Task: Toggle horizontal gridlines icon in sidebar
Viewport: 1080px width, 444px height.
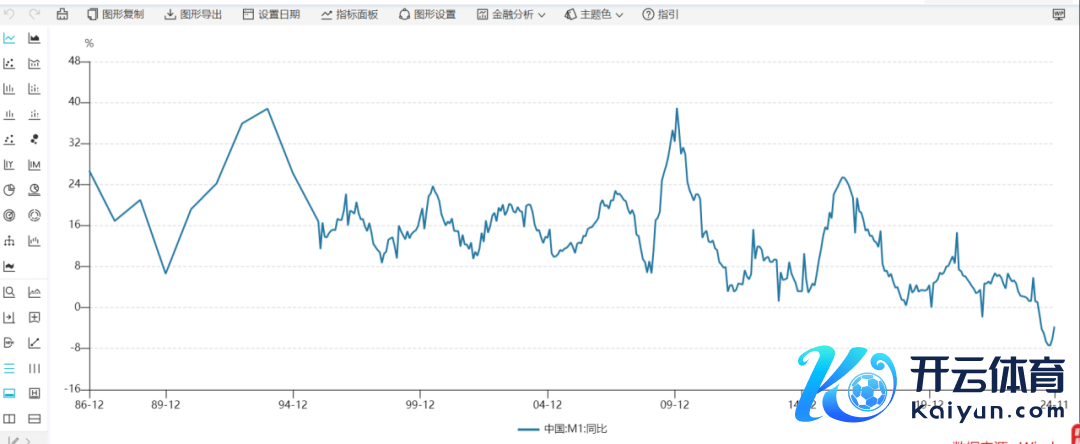Action: 10,368
